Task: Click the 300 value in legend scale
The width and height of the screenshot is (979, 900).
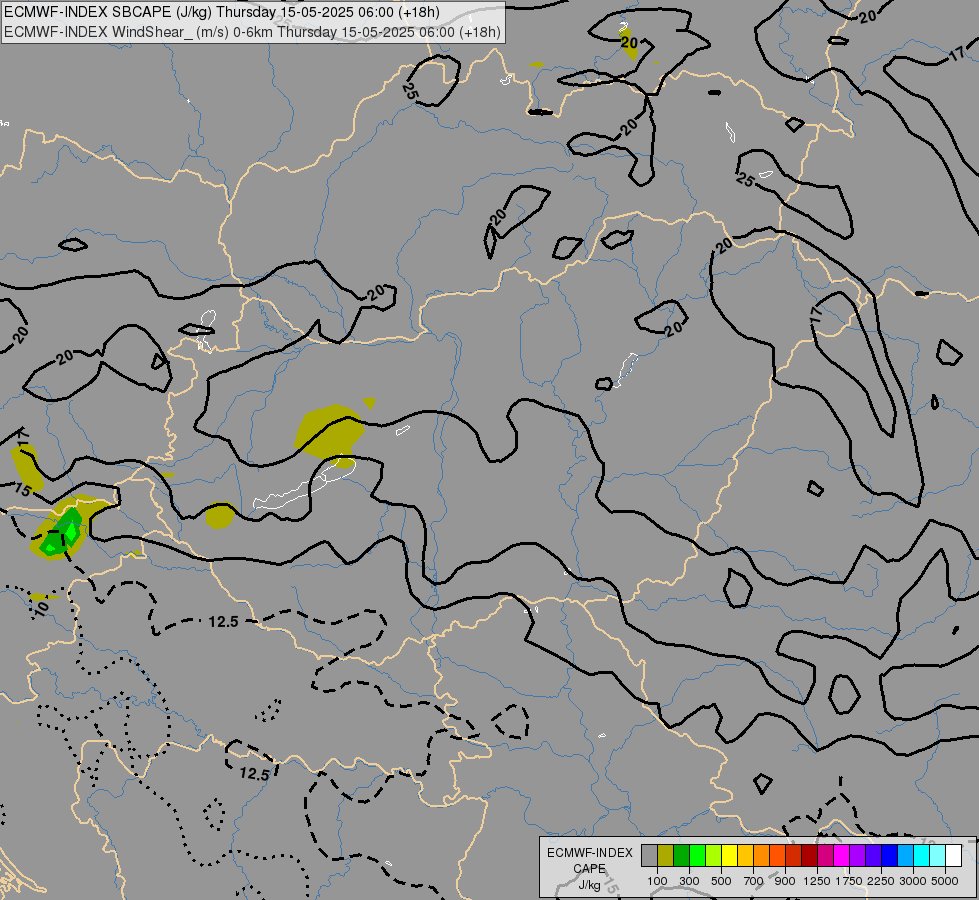Action: [689, 881]
